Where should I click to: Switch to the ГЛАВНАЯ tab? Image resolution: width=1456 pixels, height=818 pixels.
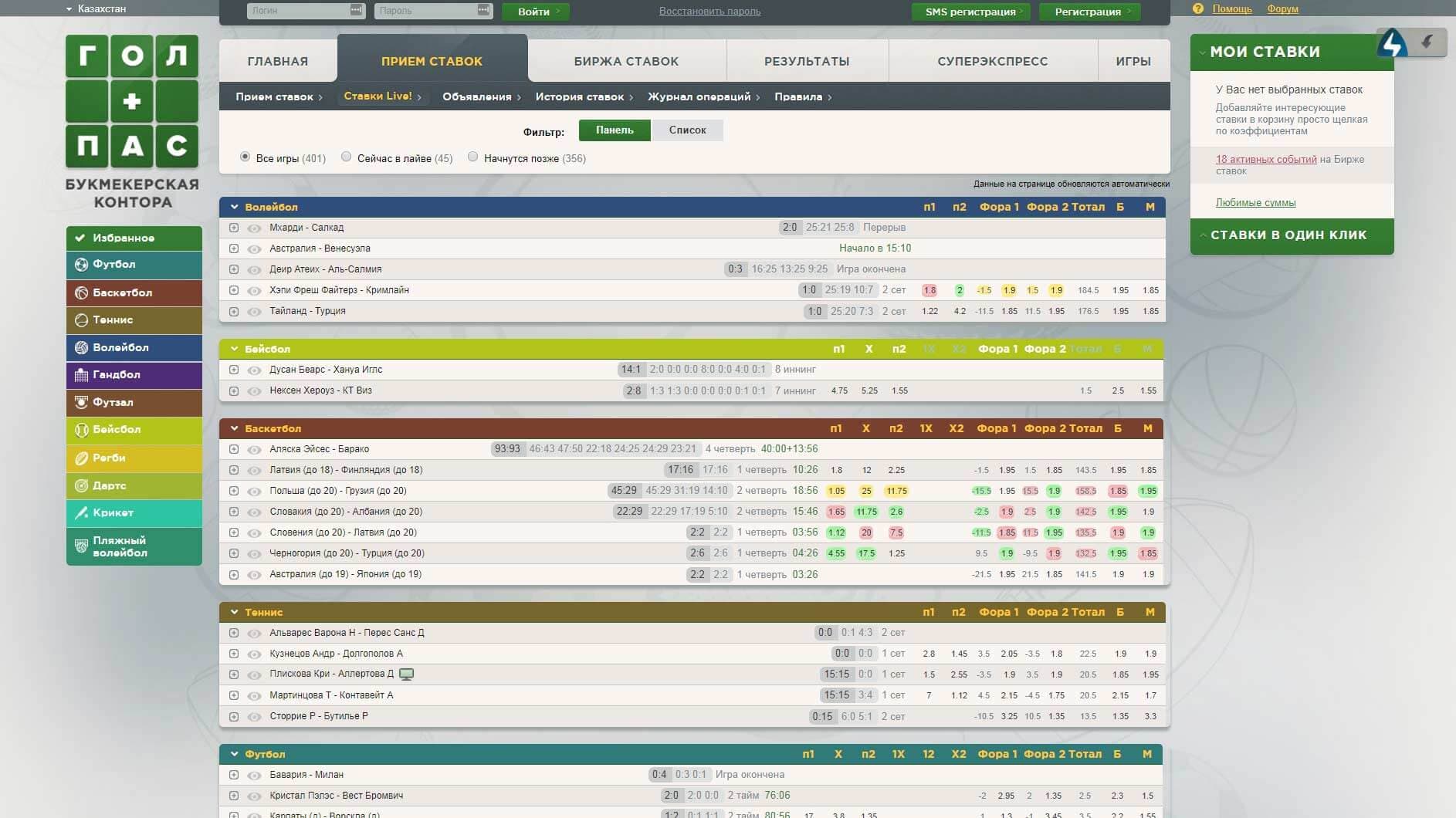coord(278,61)
